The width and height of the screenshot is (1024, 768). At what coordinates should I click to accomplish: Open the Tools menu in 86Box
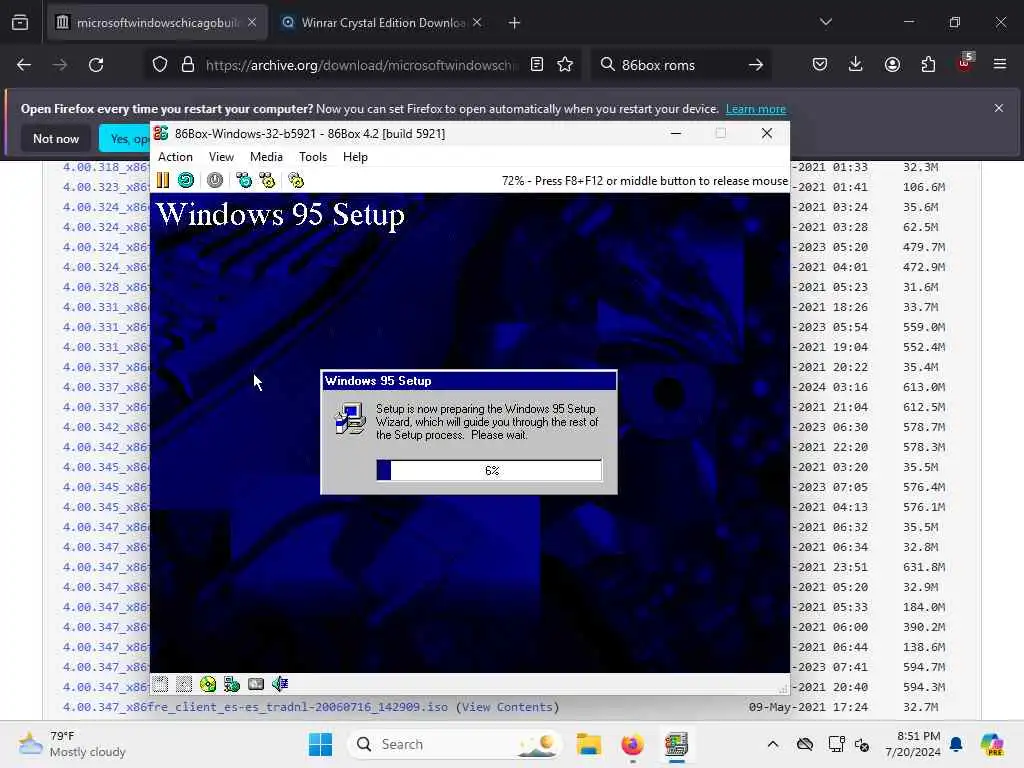pyautogui.click(x=313, y=157)
